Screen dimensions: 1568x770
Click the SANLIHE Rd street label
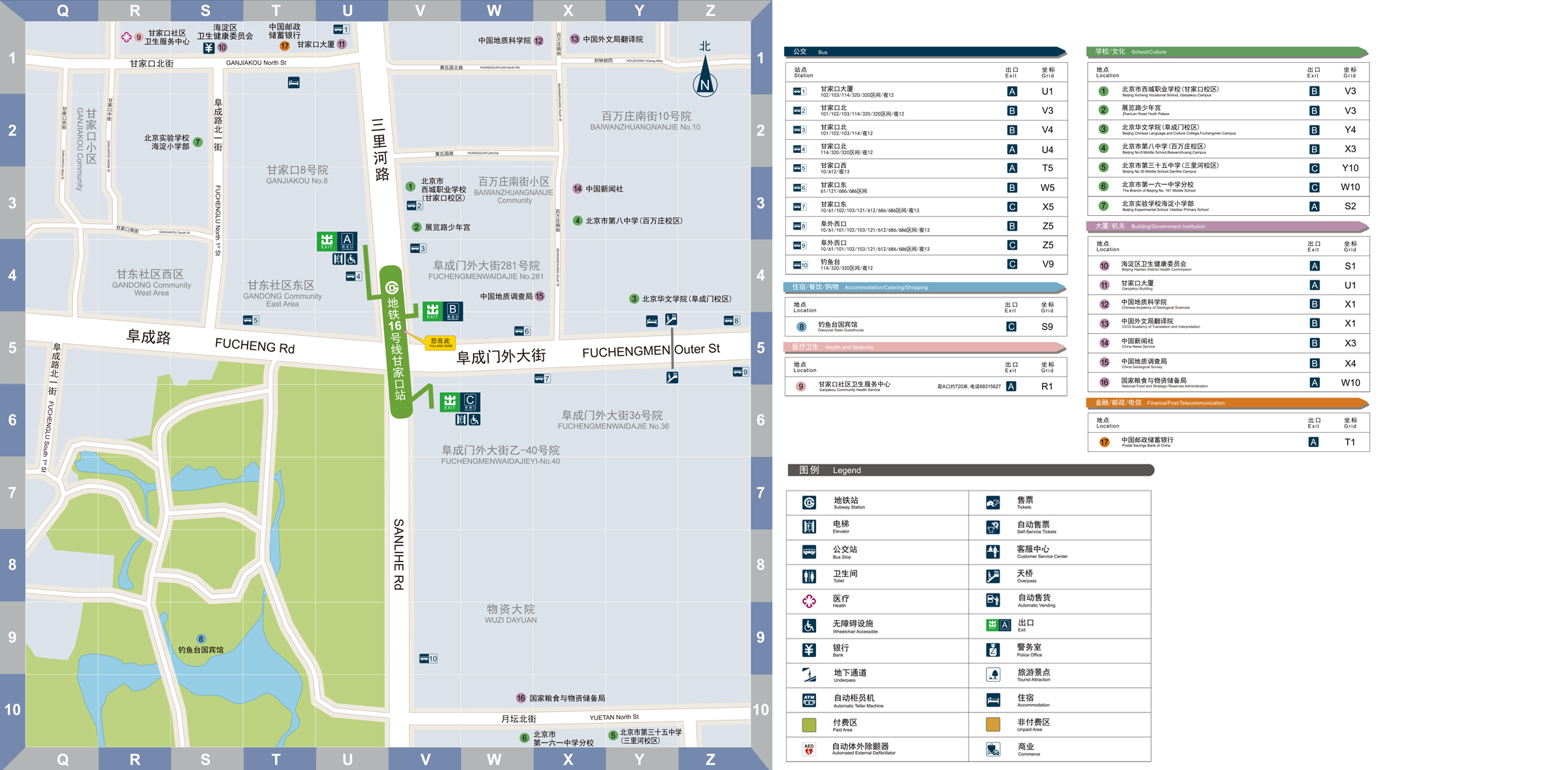399,554
